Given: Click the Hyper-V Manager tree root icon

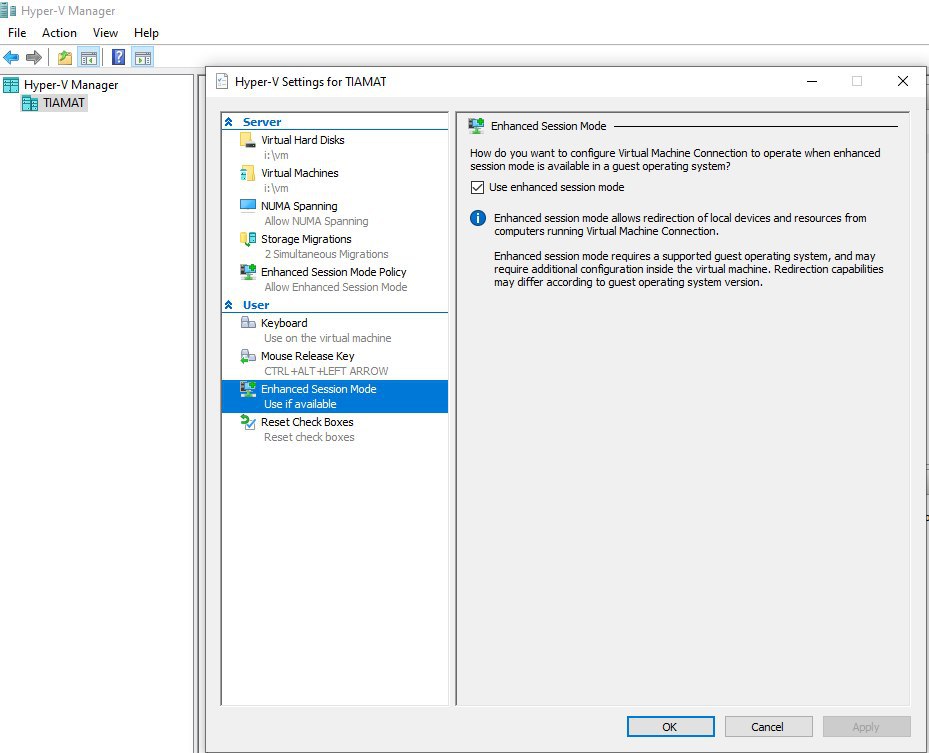Looking at the screenshot, I should 11,85.
